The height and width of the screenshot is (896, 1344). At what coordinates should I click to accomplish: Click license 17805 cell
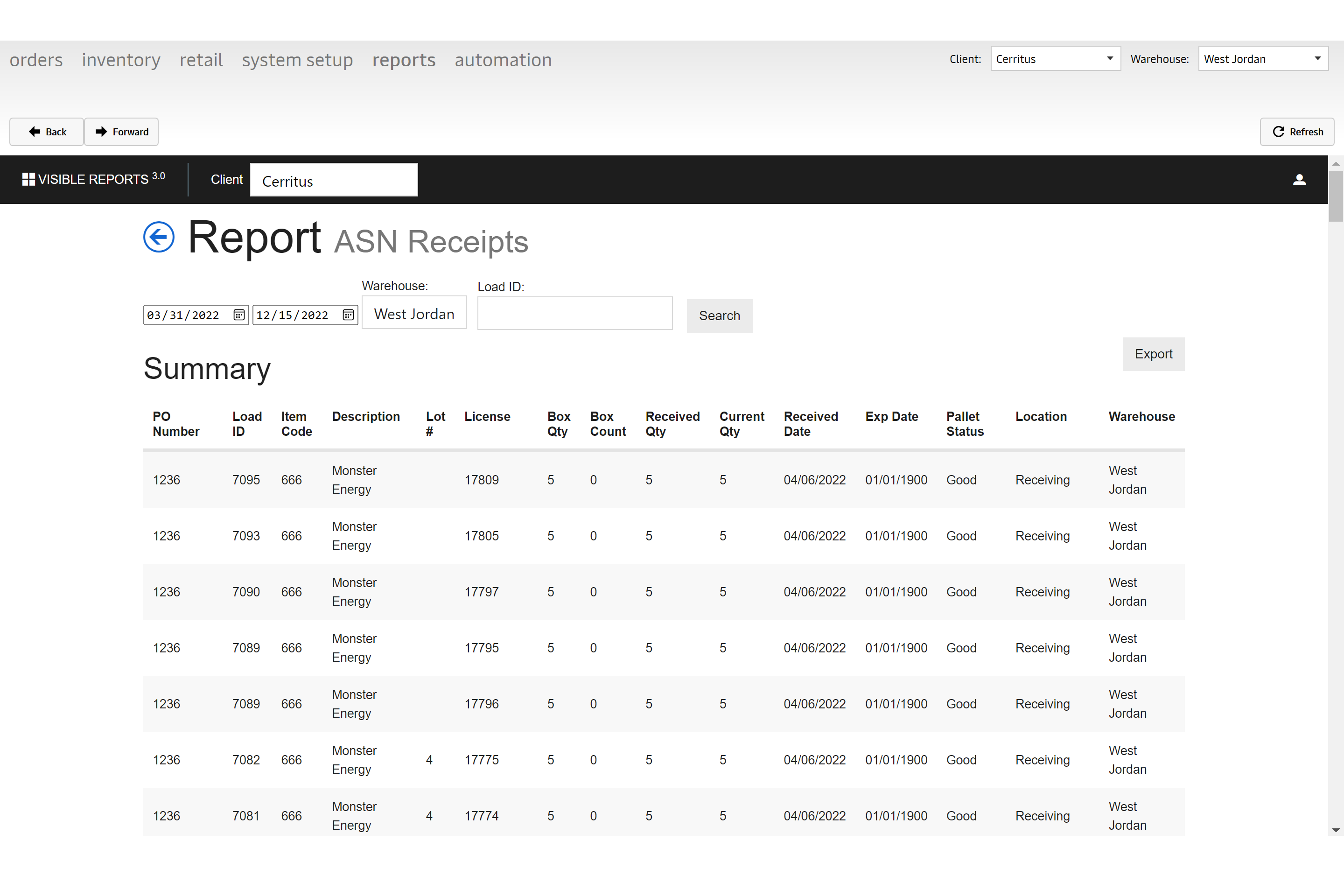tap(482, 536)
